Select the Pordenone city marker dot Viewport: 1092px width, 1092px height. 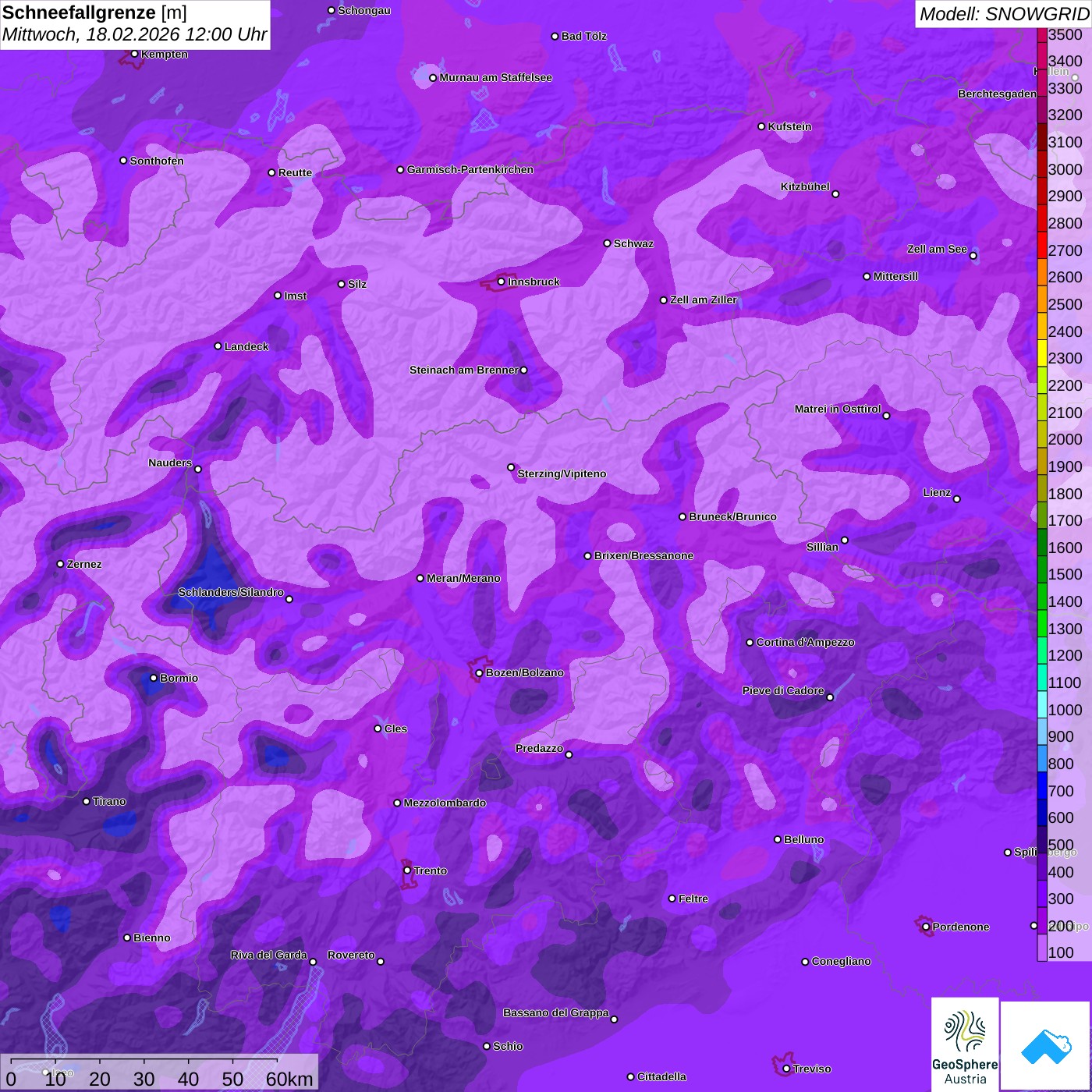(926, 927)
